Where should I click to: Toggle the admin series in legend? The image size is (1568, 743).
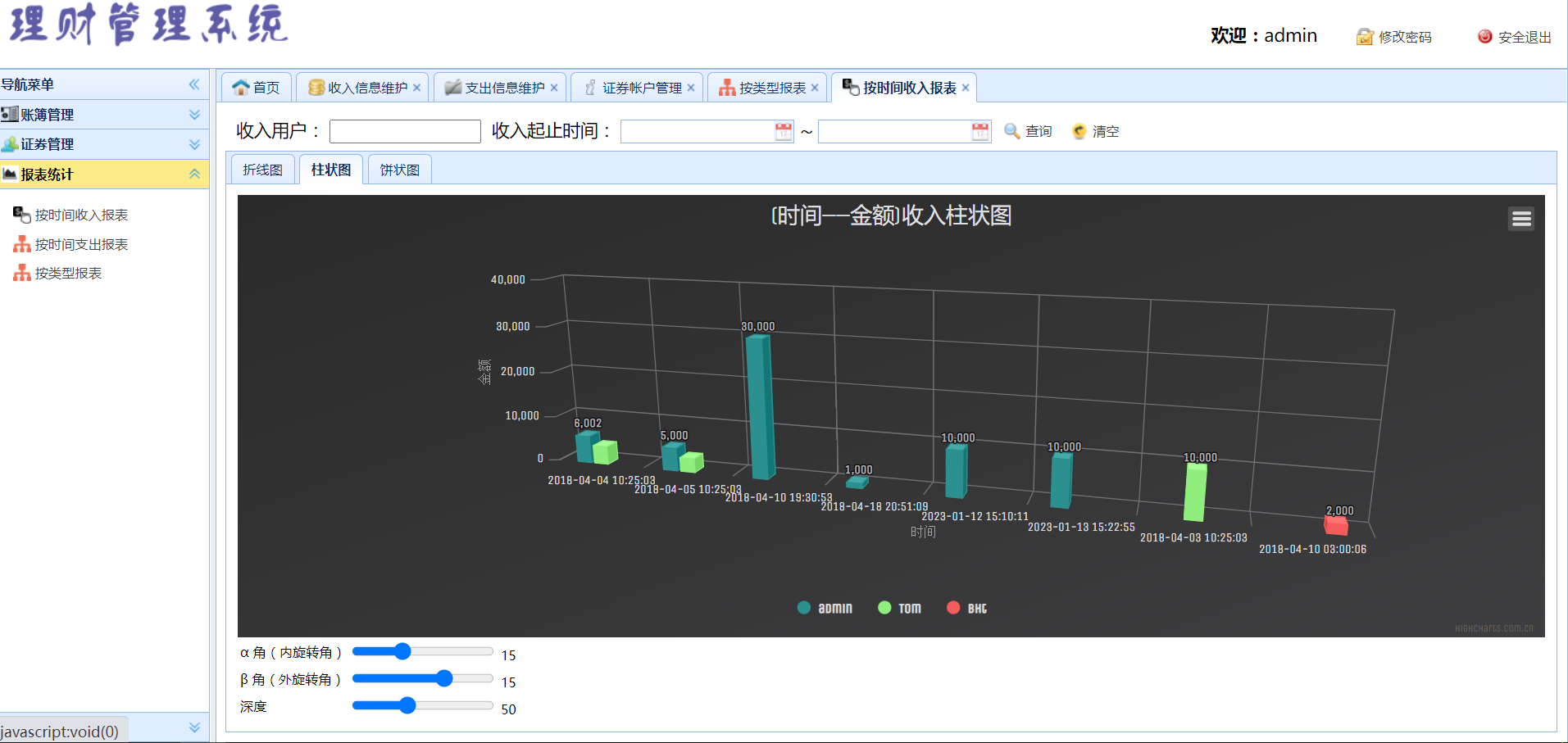coord(825,608)
